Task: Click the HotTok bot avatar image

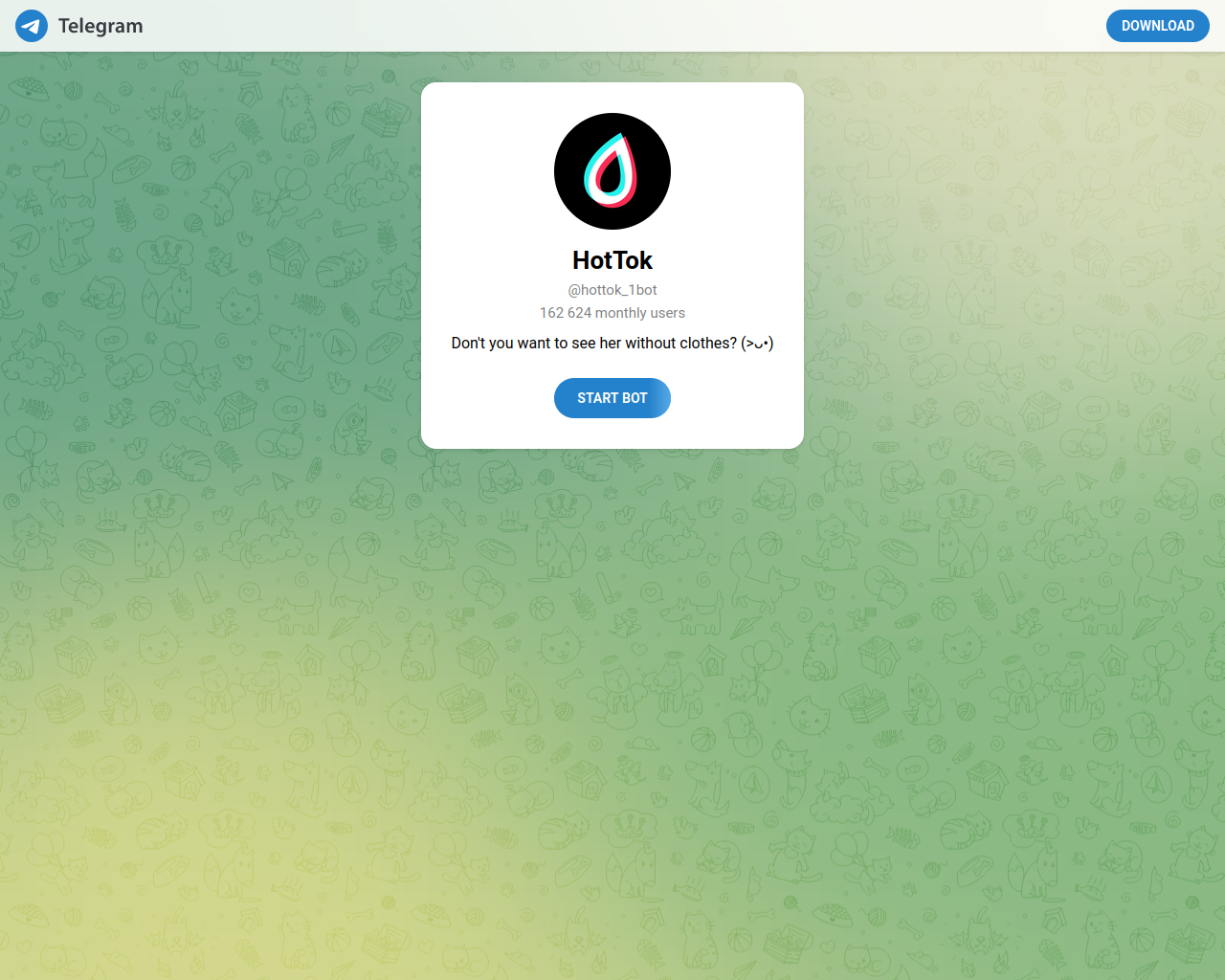Action: (x=612, y=171)
